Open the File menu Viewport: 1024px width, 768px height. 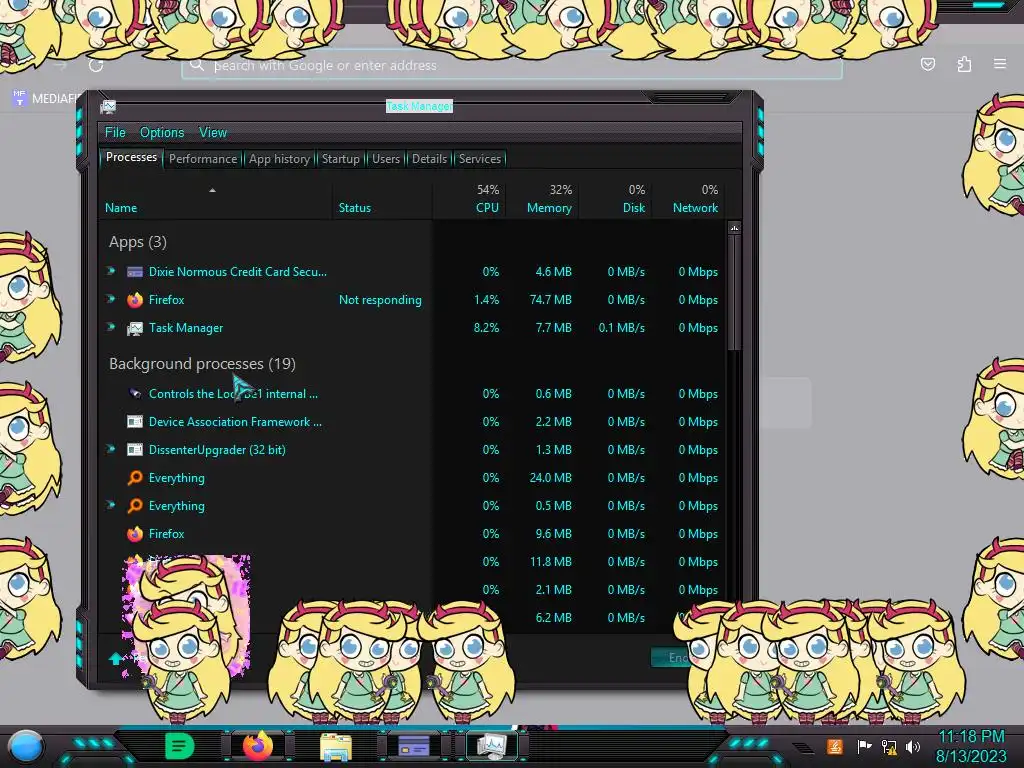coord(115,133)
